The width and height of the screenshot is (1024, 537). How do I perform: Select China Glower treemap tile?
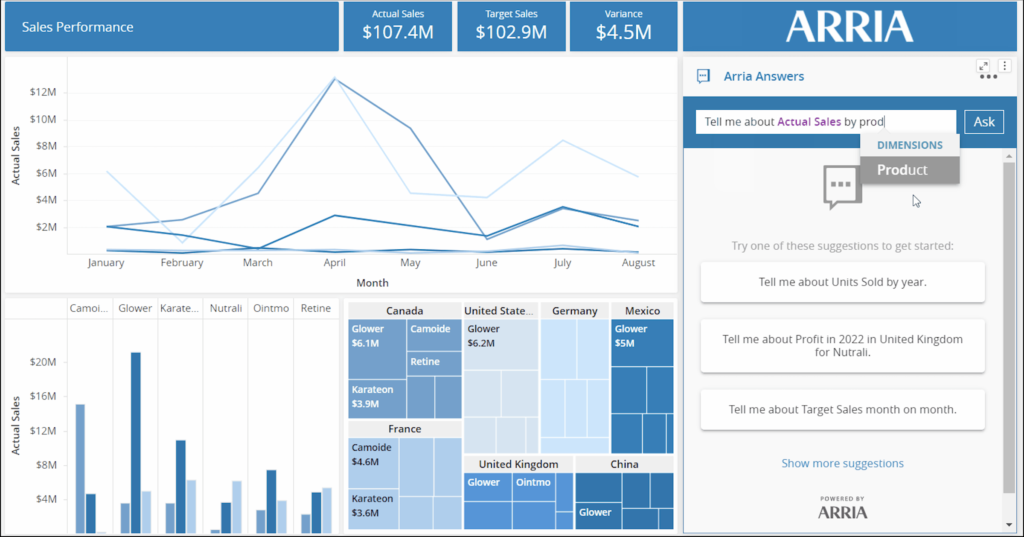(598, 515)
